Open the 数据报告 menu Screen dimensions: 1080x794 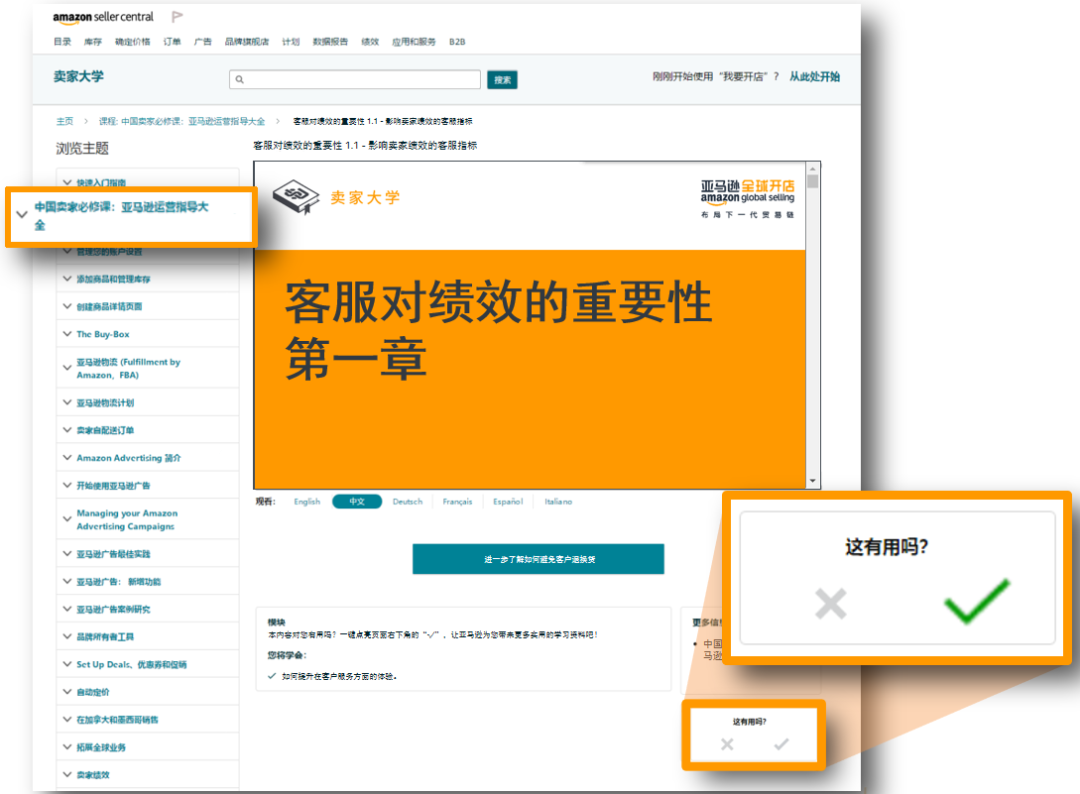click(333, 42)
